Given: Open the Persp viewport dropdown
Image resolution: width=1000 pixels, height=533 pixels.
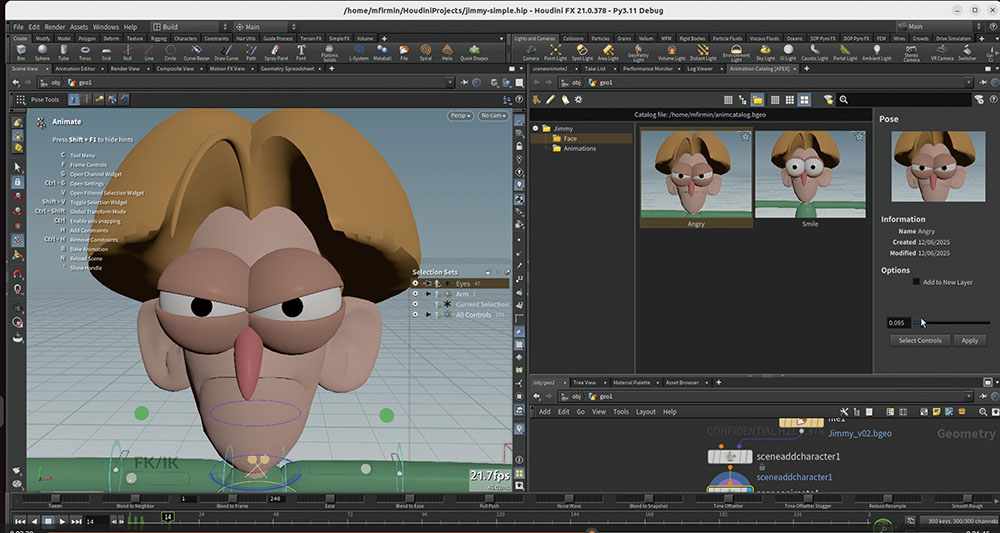Looking at the screenshot, I should [x=460, y=116].
